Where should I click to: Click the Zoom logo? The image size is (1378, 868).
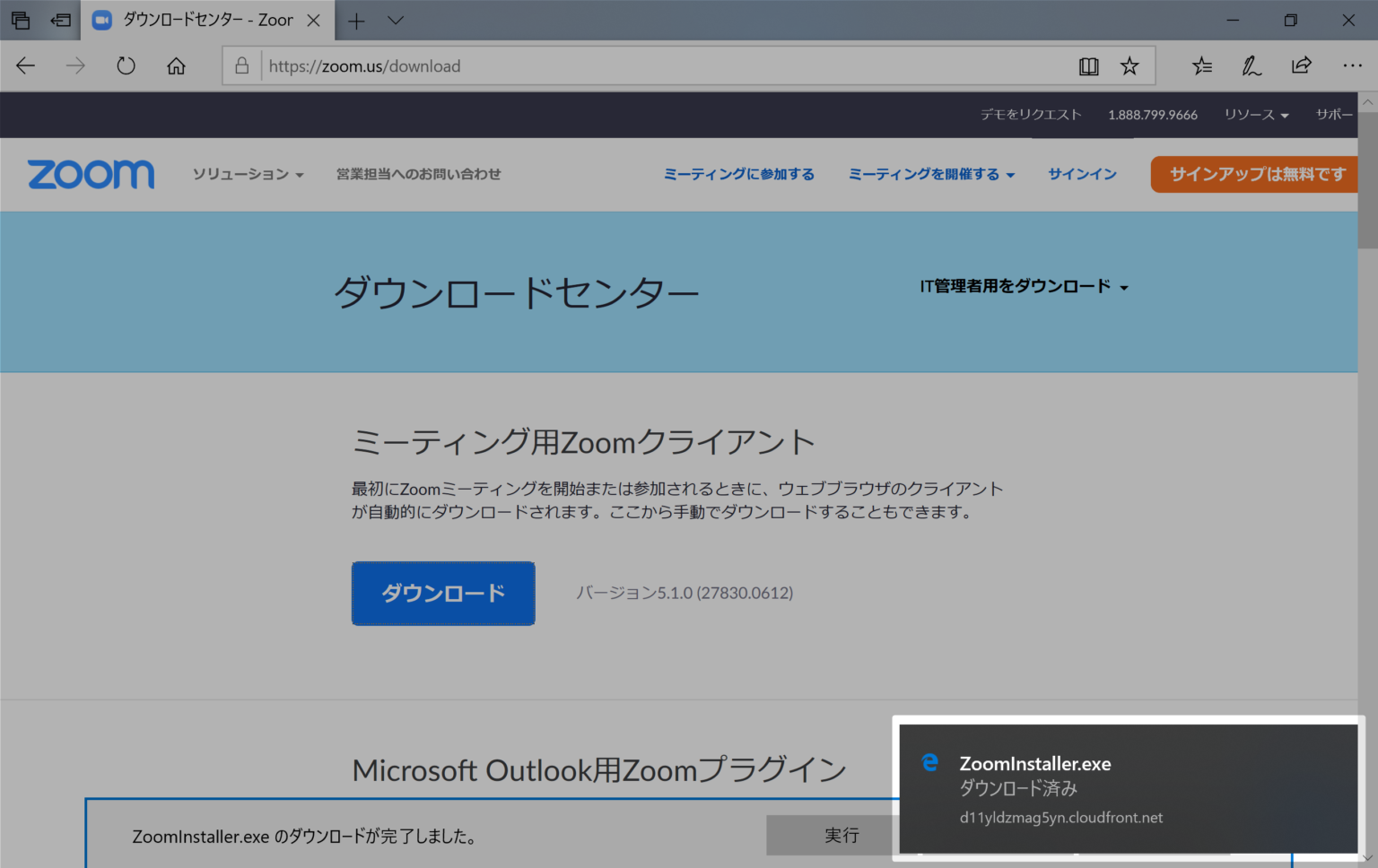click(90, 174)
